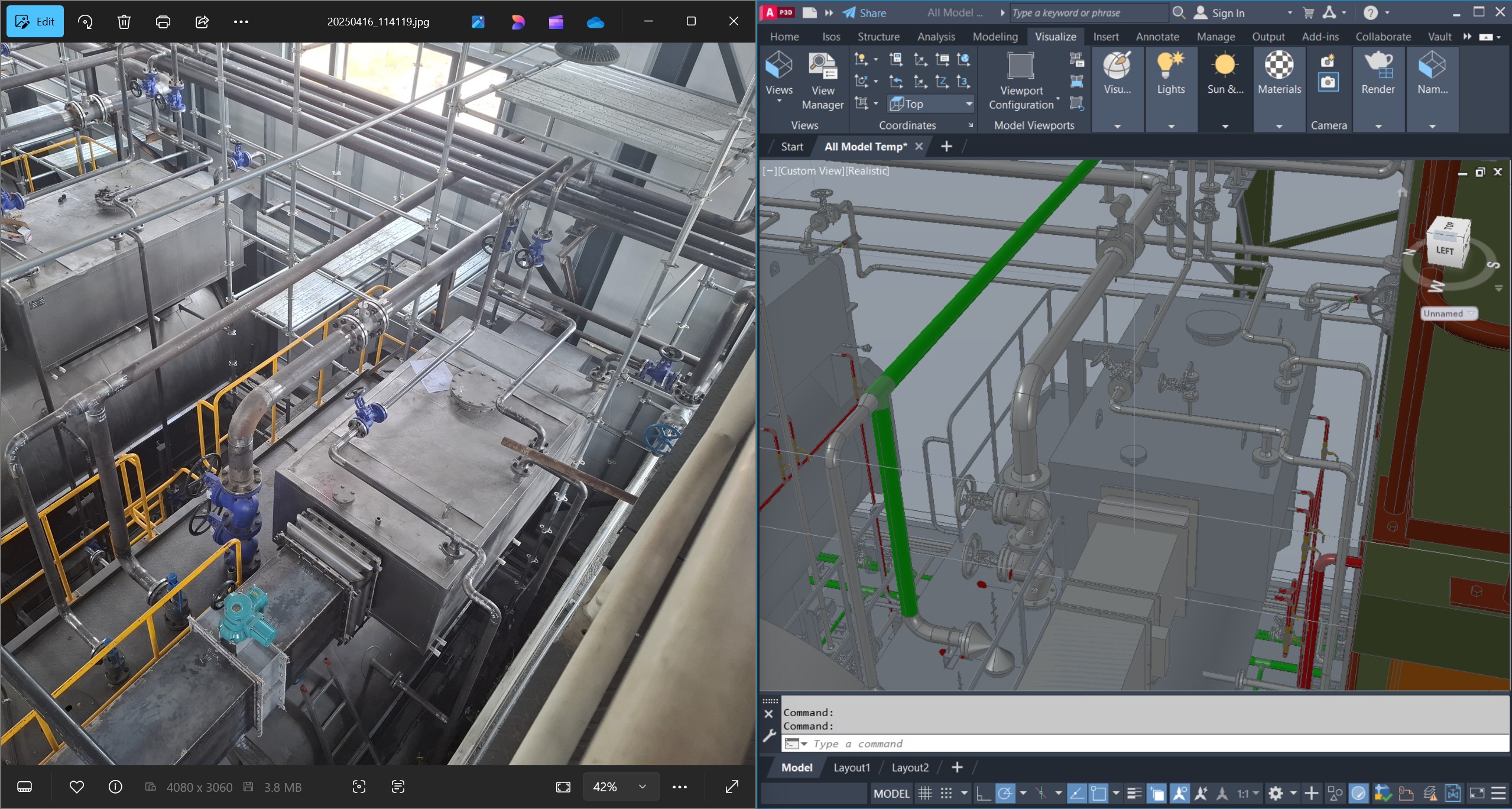This screenshot has width=1512, height=809.
Task: Switch to the Annotate ribbon tab
Action: pyautogui.click(x=1157, y=37)
